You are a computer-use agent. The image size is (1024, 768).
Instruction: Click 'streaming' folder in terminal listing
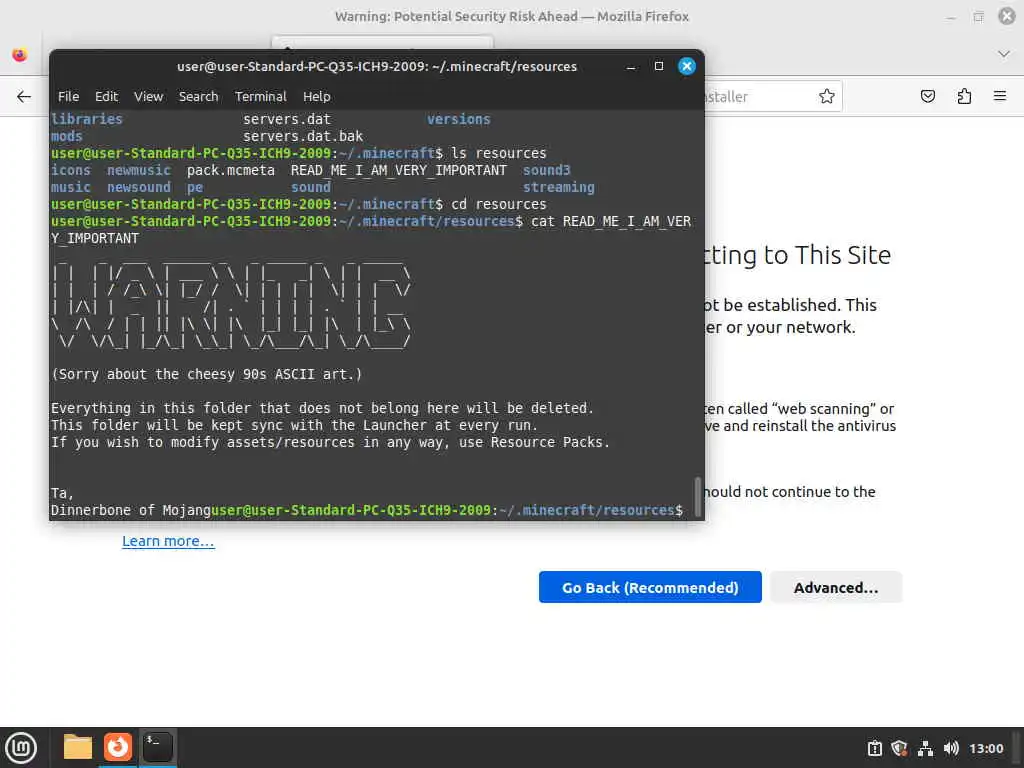(x=558, y=187)
